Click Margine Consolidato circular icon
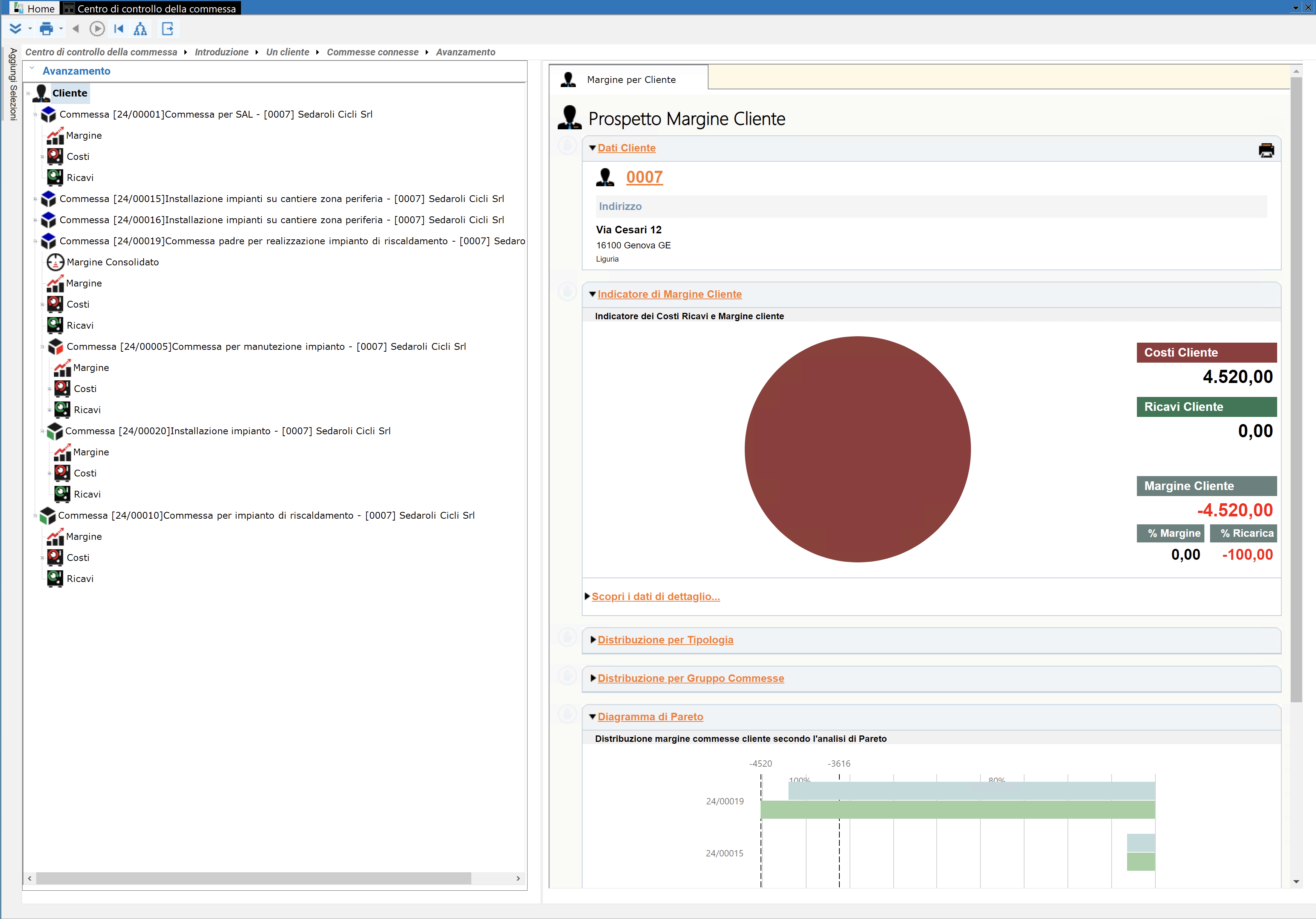1316x919 pixels. (55, 262)
